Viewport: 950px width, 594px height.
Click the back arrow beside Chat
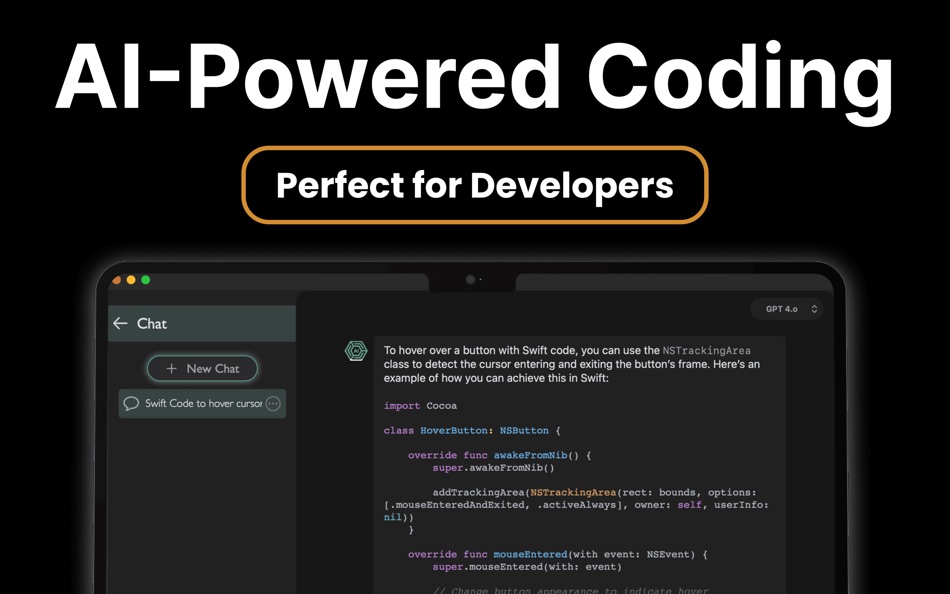coord(120,324)
